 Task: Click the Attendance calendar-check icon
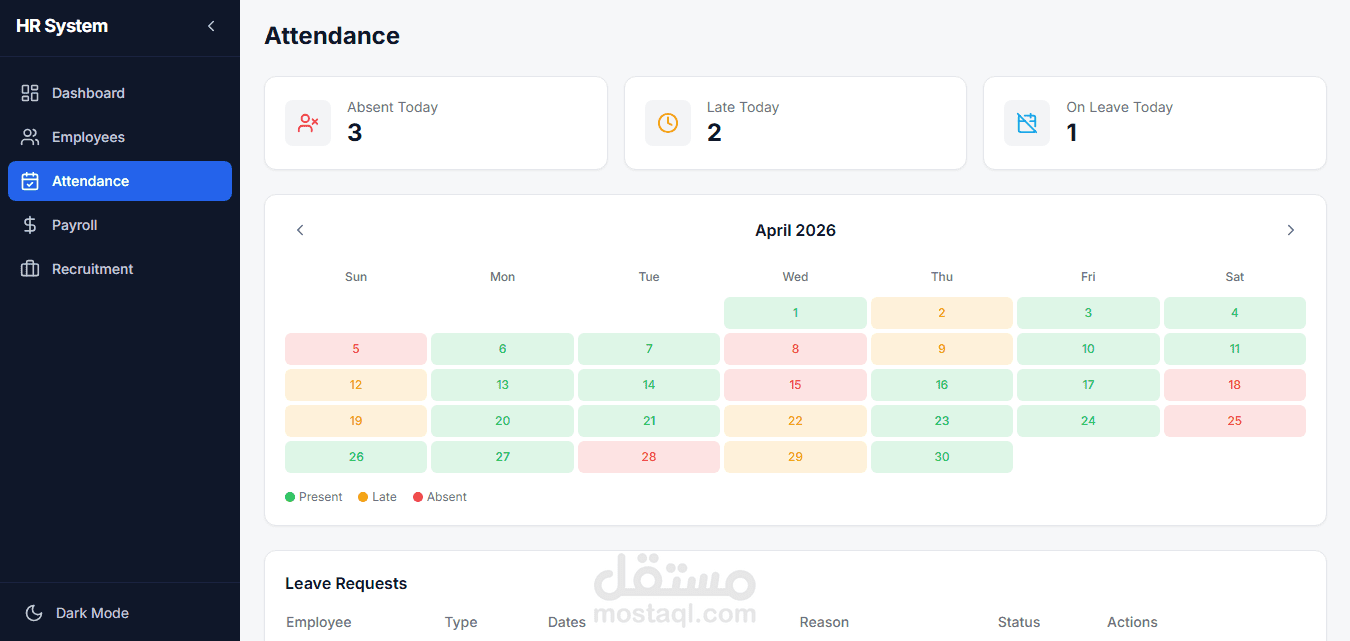click(30, 181)
